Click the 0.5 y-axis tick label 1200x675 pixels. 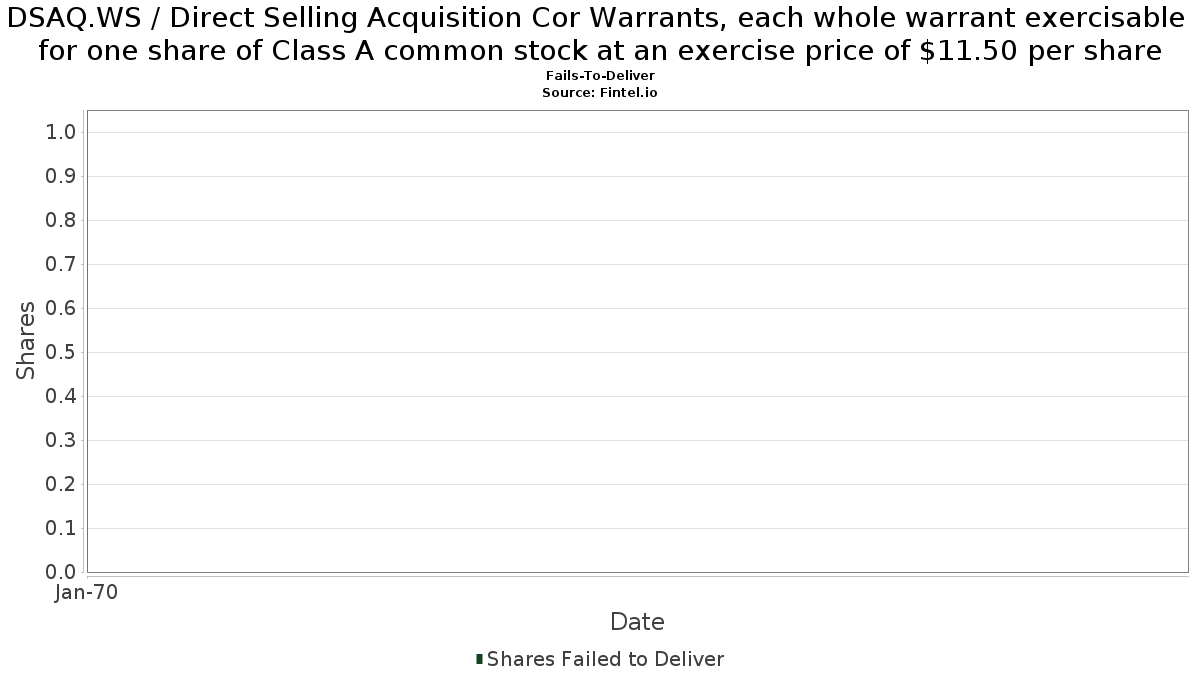61,353
